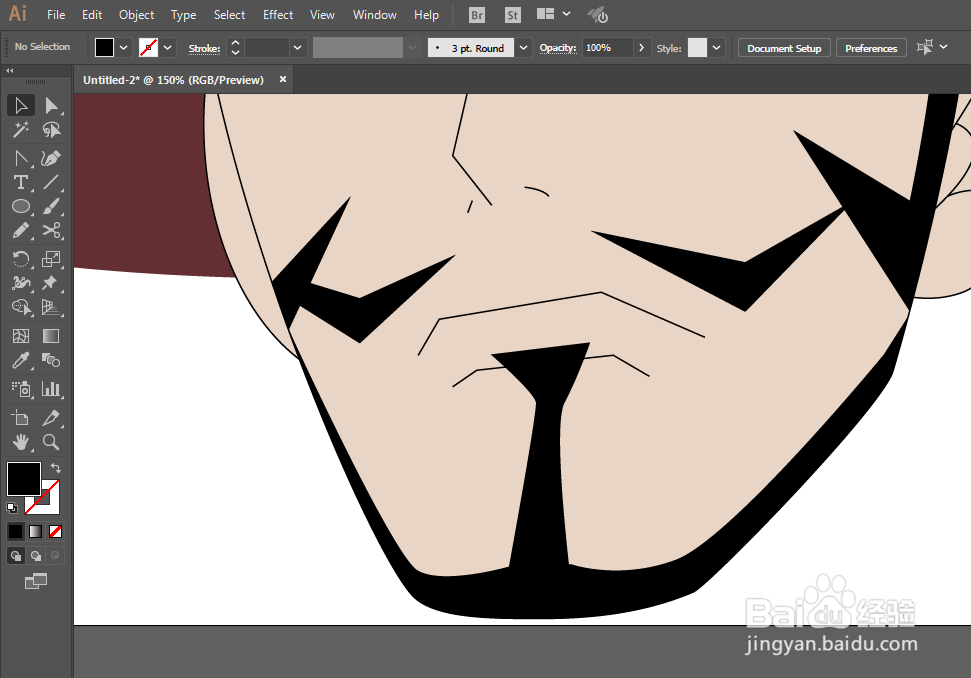Set paint mode to Color
Image resolution: width=971 pixels, height=678 pixels.
15,531
